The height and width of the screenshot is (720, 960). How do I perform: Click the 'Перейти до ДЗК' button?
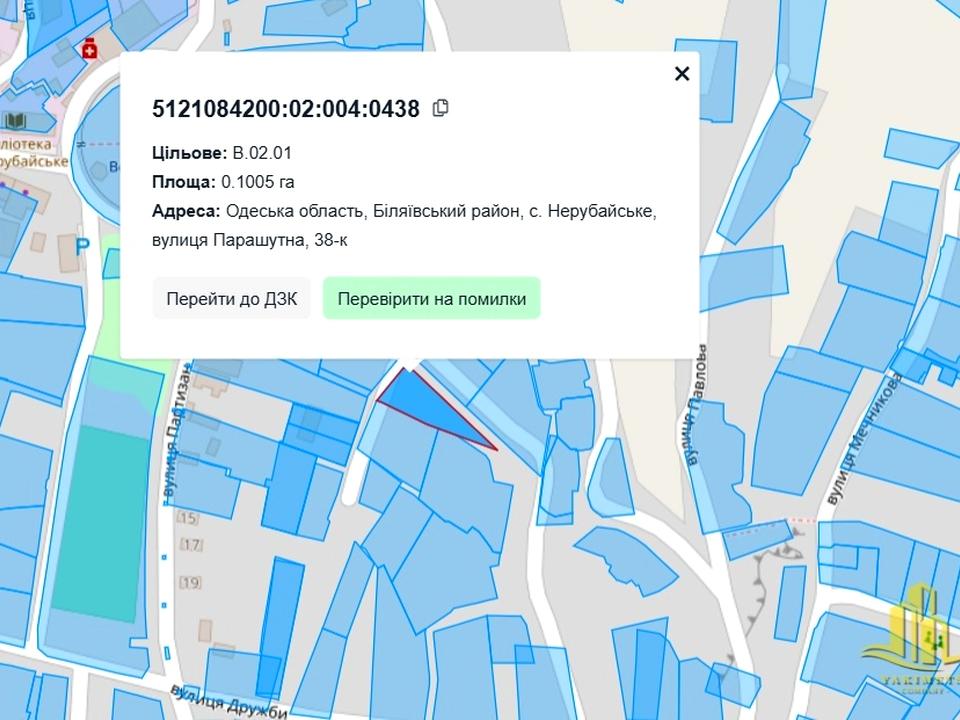point(232,299)
